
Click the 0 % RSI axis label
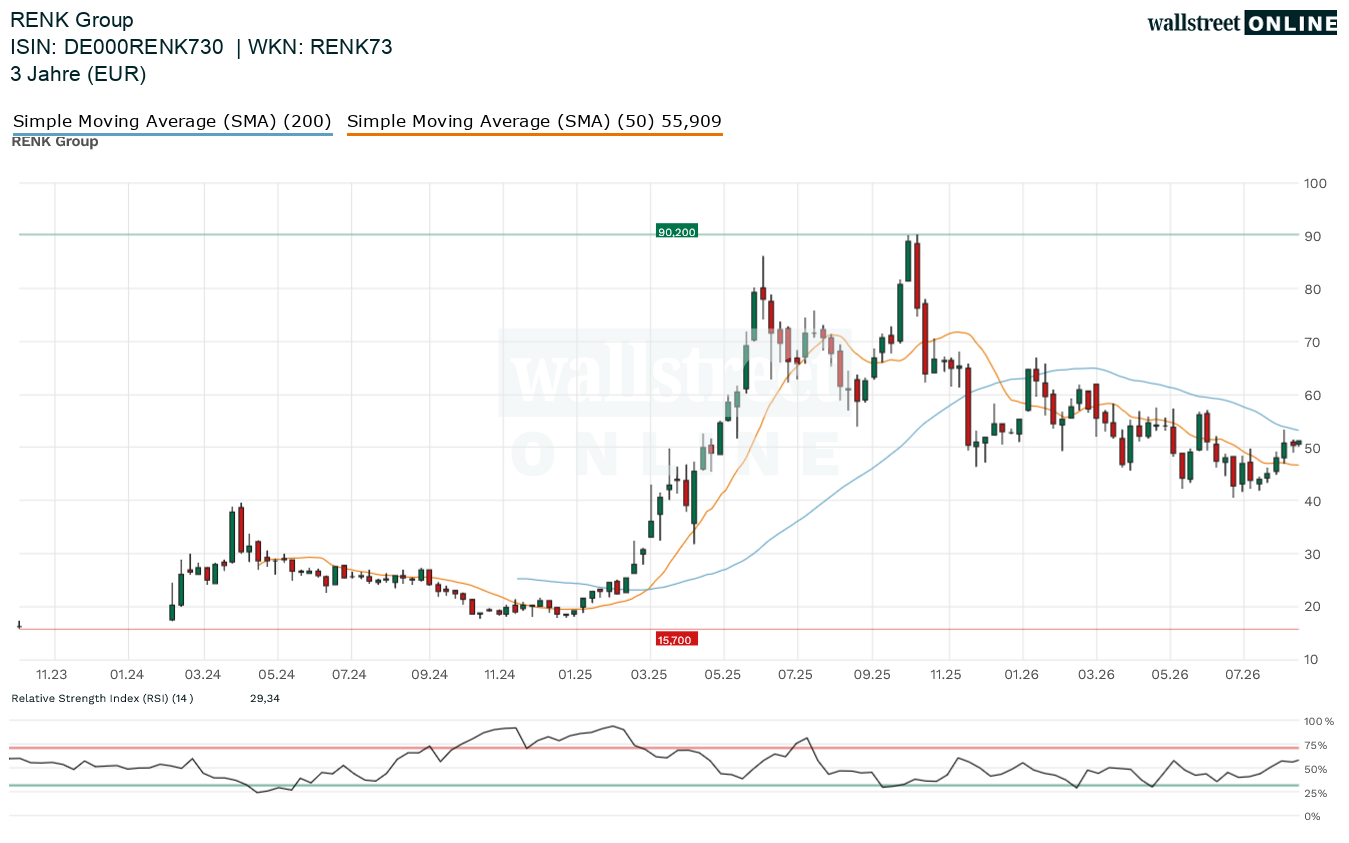[1313, 817]
